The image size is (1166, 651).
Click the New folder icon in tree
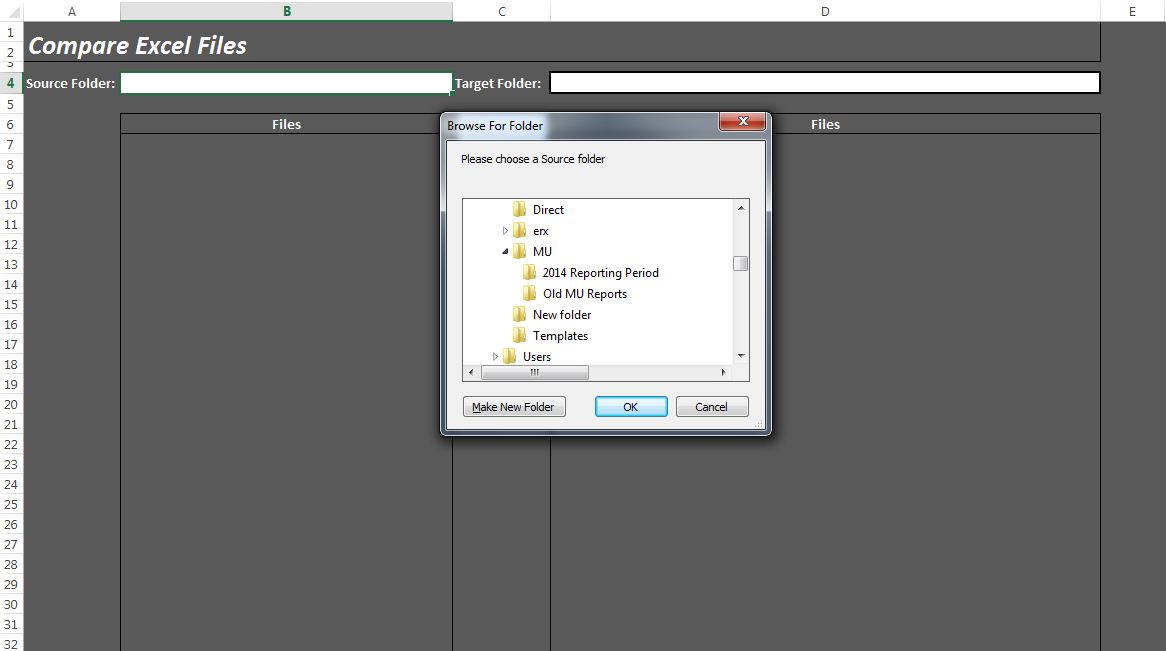tap(519, 315)
